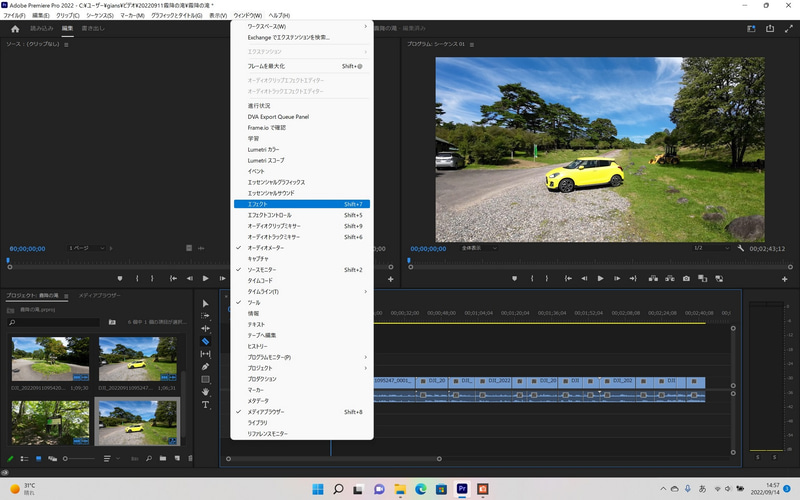Play the Program Monitor video
The image size is (800, 500).
coord(600,278)
